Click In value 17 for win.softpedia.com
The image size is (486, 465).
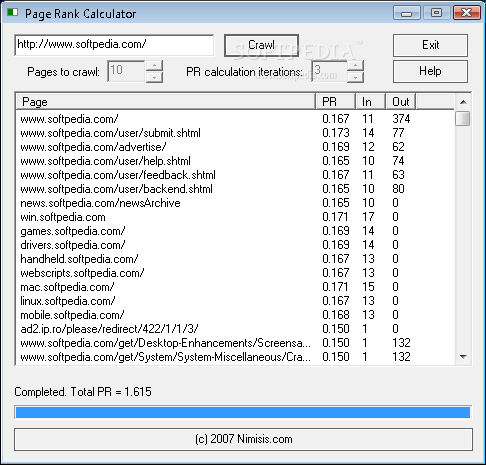(368, 217)
